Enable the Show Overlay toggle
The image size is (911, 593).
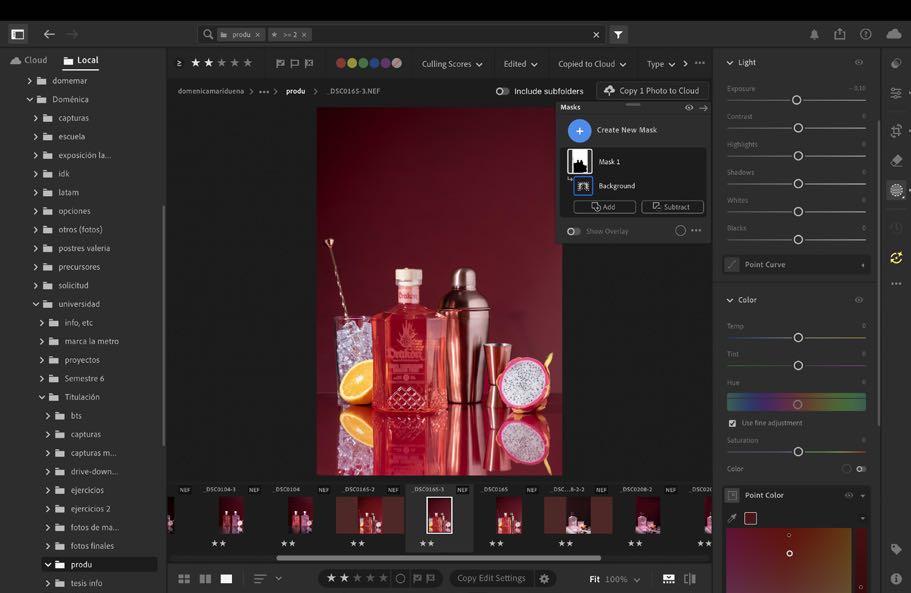pyautogui.click(x=573, y=231)
